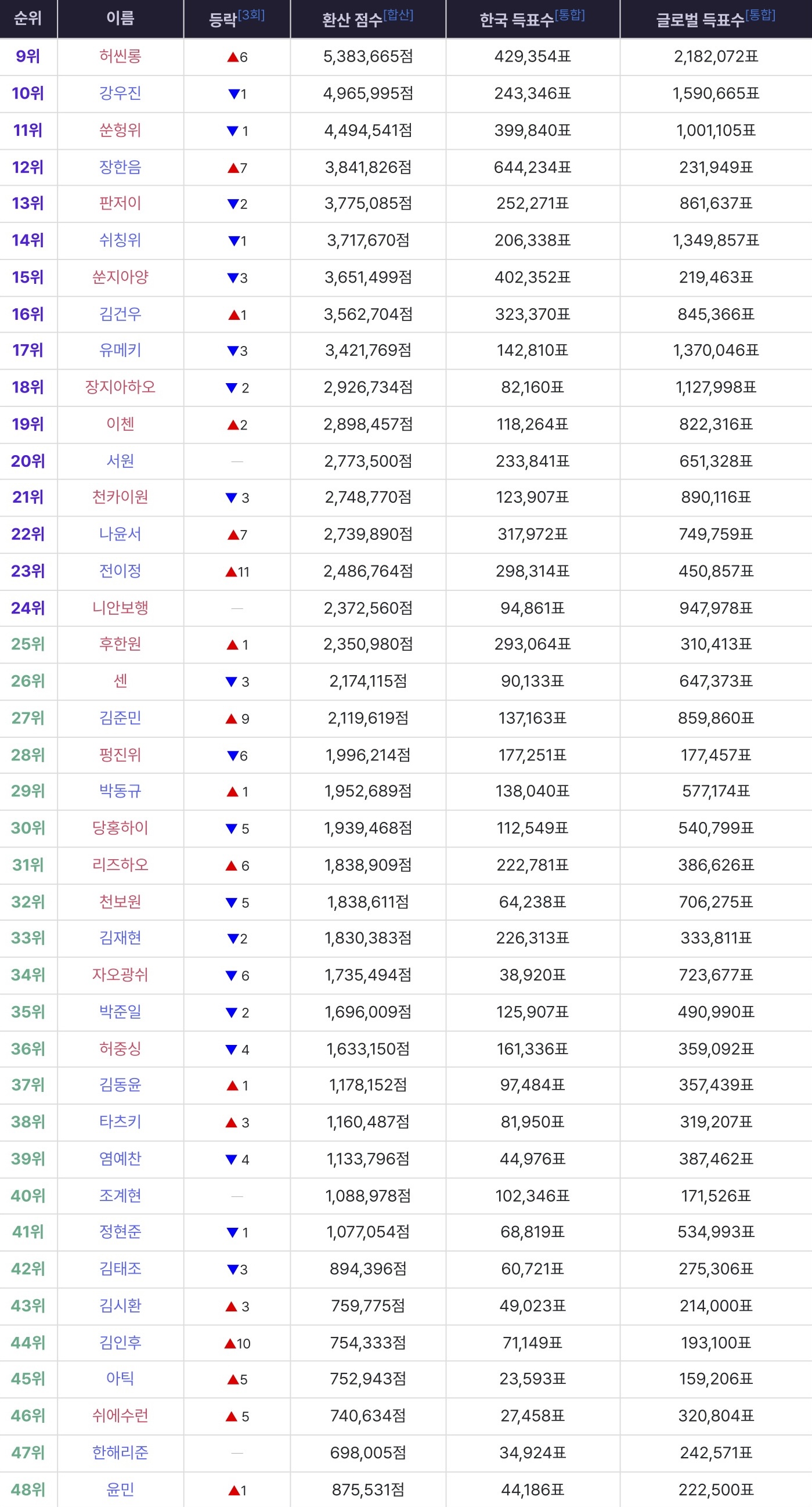Click the 이름 column header
This screenshot has width=812, height=1507.
(x=120, y=19)
